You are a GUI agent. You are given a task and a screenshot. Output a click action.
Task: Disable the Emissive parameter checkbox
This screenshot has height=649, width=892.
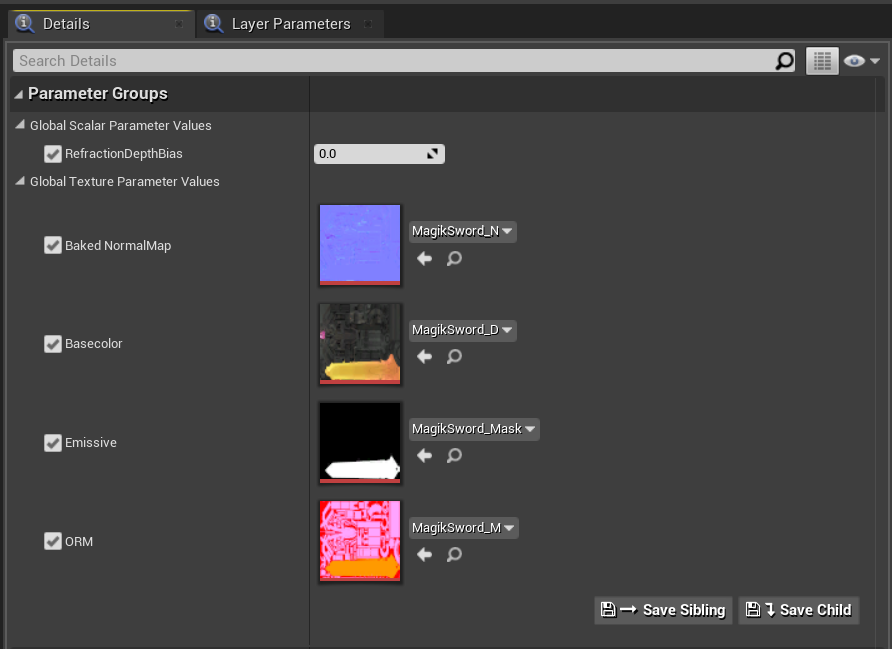53,443
